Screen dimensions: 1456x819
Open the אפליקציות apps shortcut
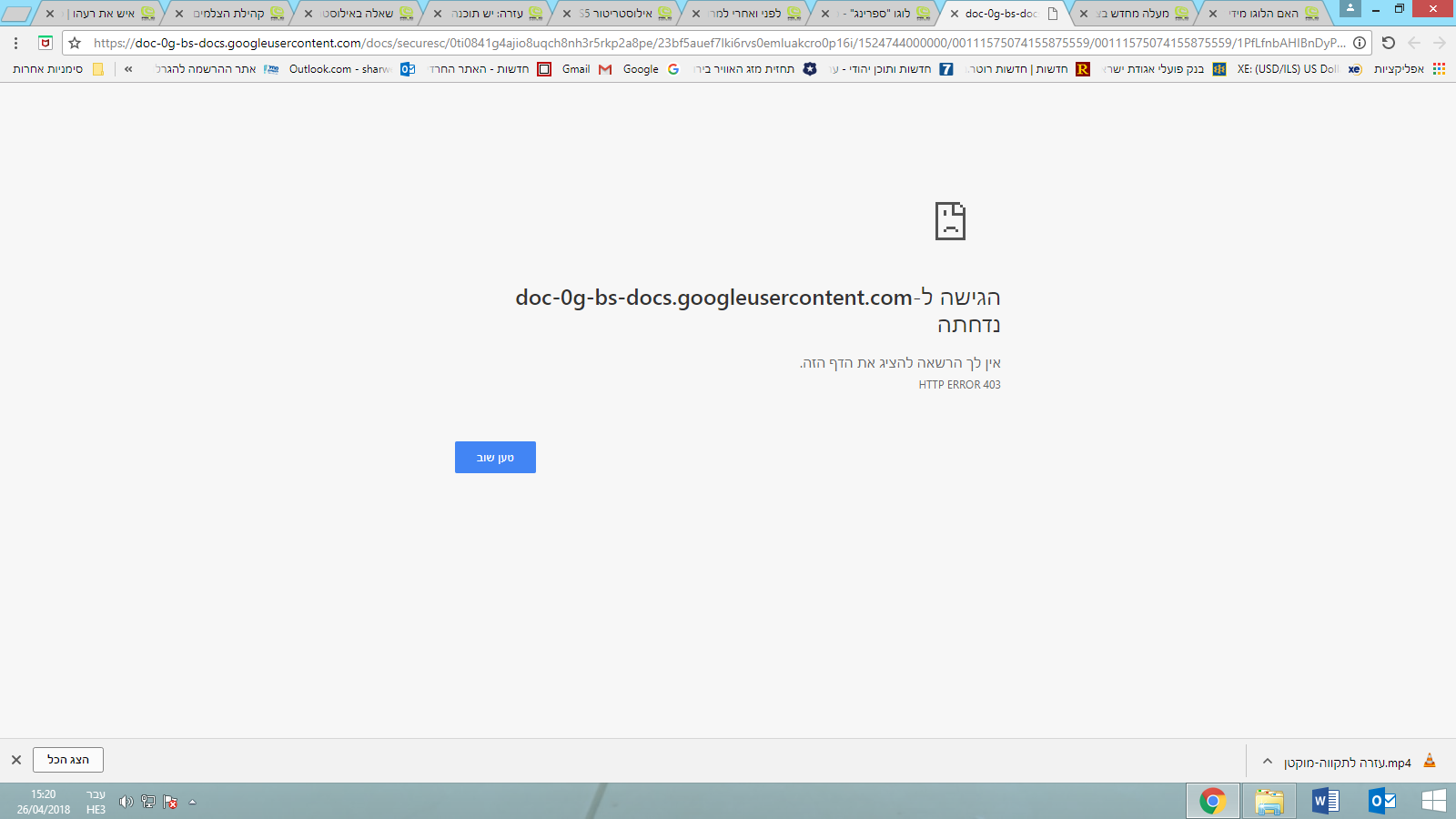[1410, 69]
